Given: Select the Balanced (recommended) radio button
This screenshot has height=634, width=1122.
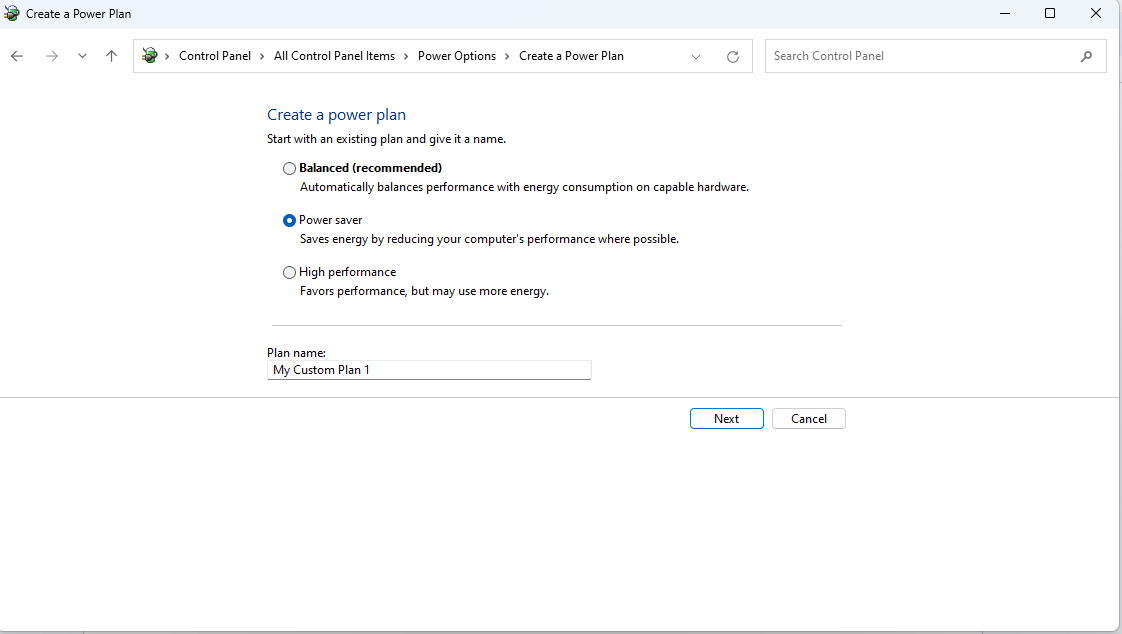Looking at the screenshot, I should click(x=289, y=168).
